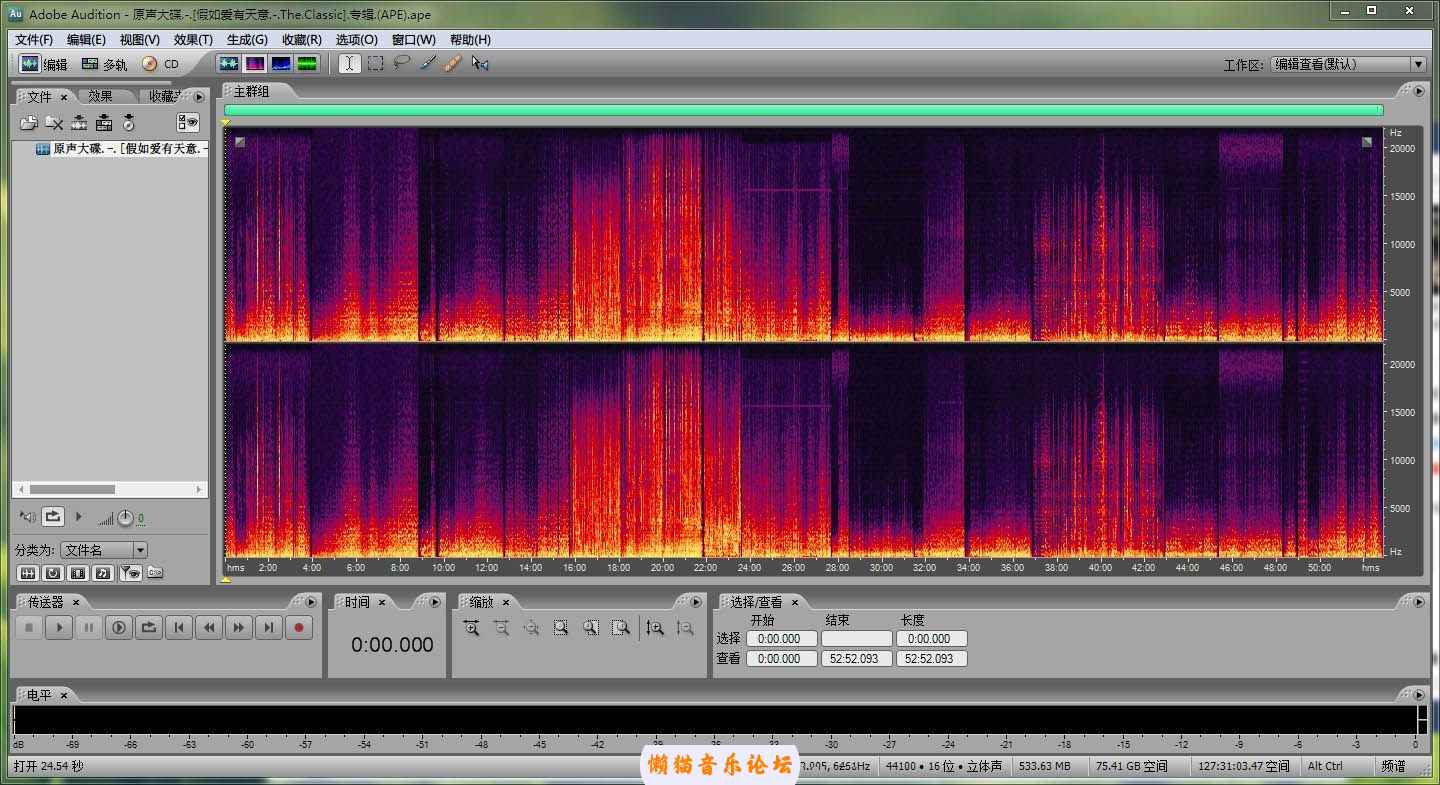The width and height of the screenshot is (1440, 785).
Task: Switch to 收藏夹 tab in left panel
Action: click(x=164, y=96)
